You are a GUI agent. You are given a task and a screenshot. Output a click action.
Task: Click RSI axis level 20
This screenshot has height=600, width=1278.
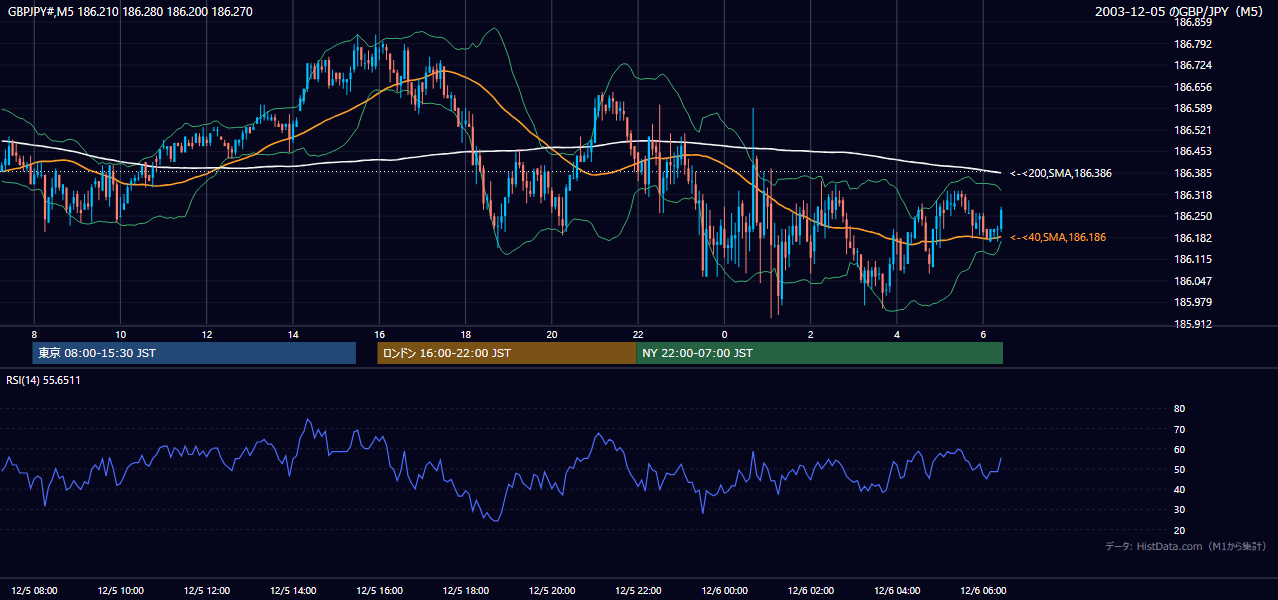(1179, 531)
